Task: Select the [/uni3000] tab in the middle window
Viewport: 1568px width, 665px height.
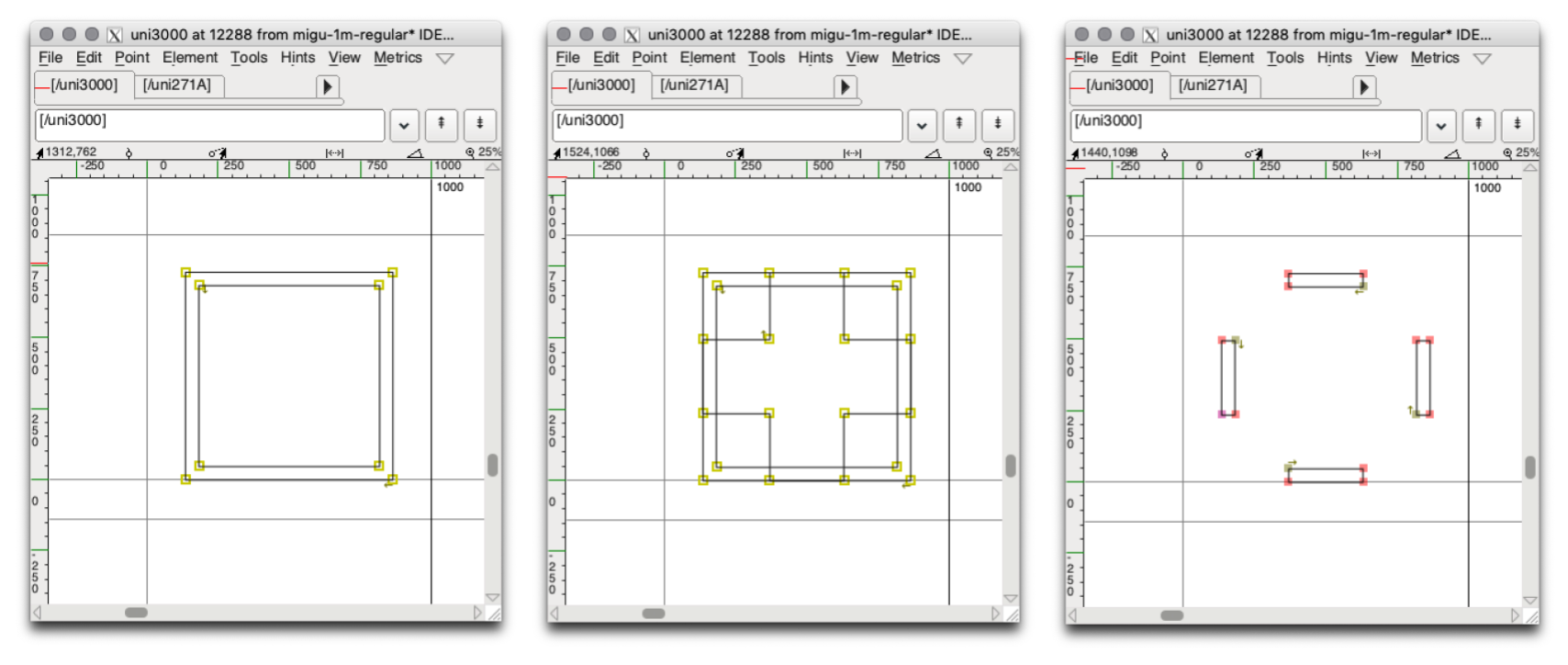Action: 601,85
